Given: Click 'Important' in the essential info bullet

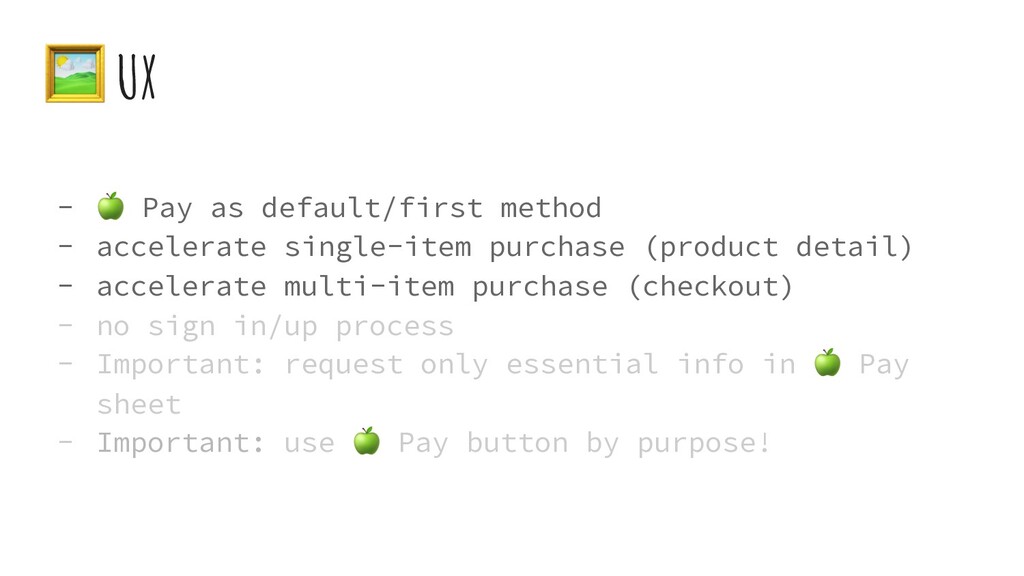Looking at the screenshot, I should point(181,365).
